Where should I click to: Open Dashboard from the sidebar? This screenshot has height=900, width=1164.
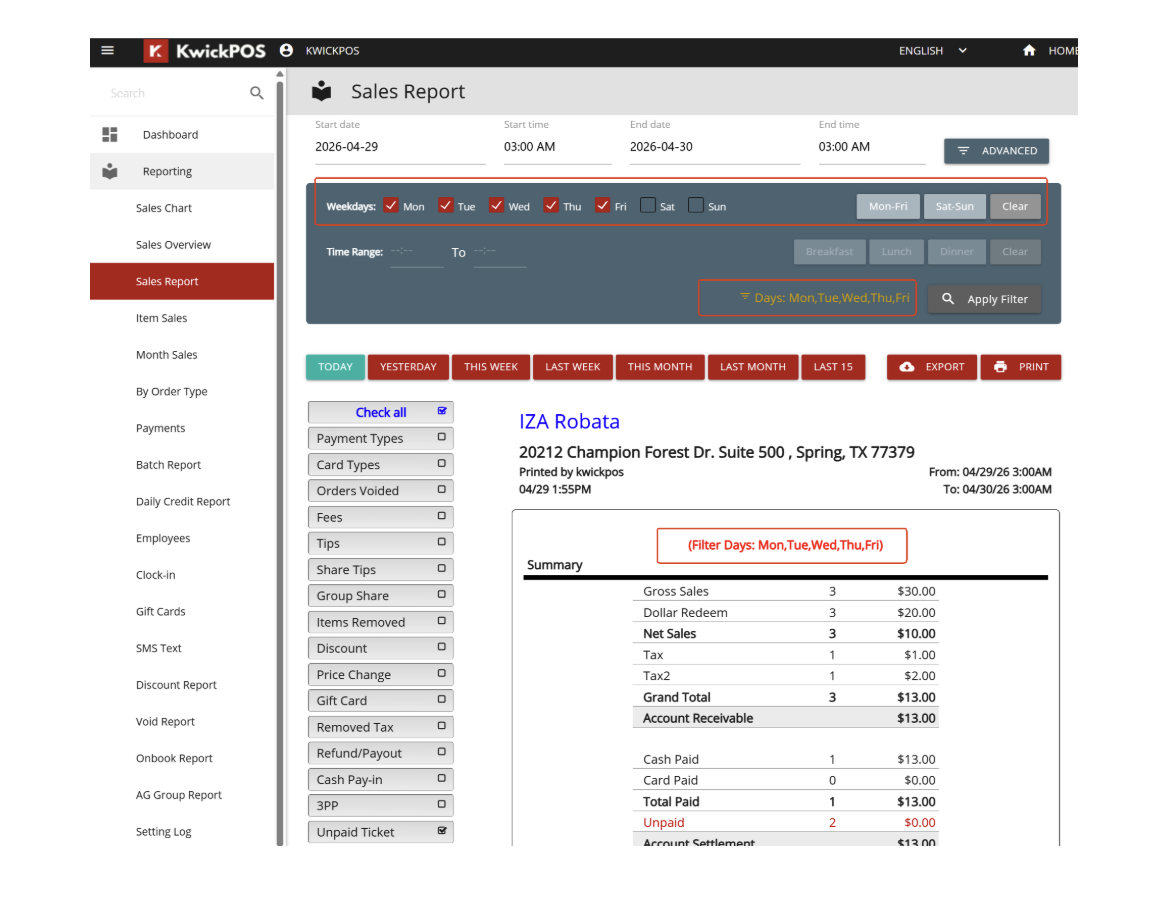point(182,134)
